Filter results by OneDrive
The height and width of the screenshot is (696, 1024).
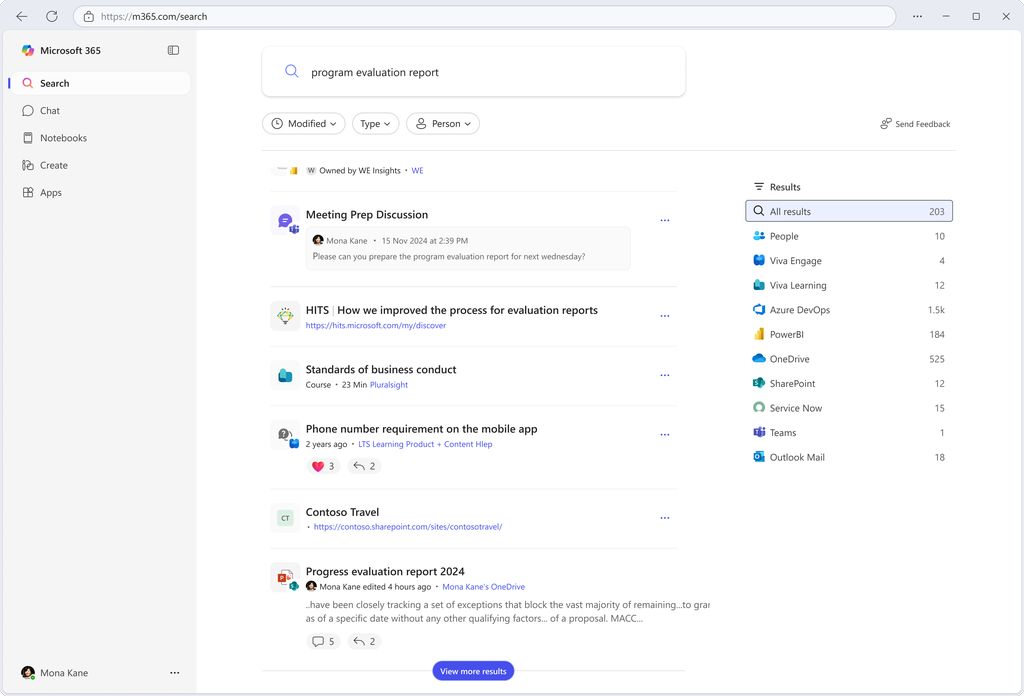click(x=848, y=359)
